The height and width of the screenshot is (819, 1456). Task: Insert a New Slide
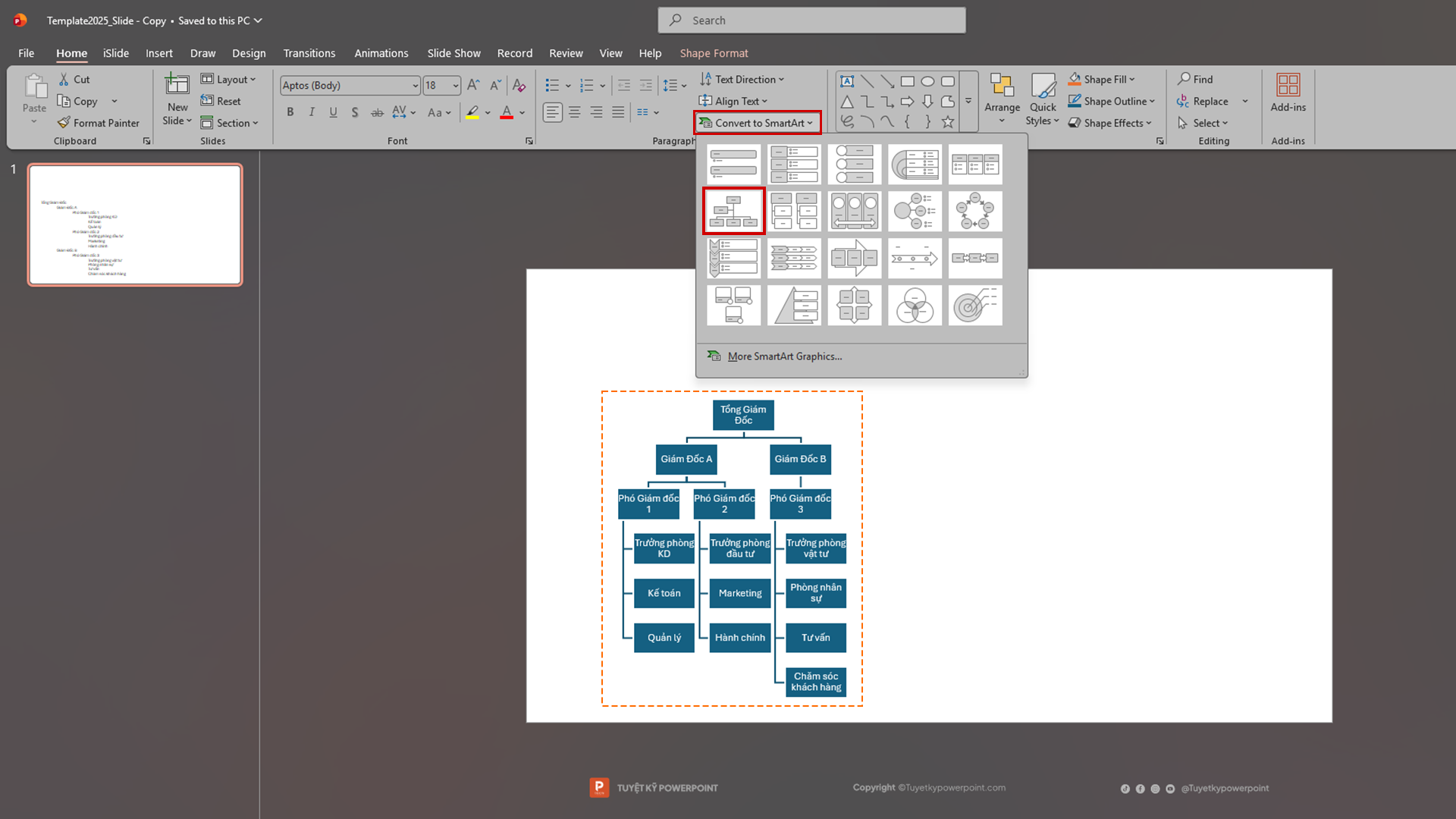(177, 99)
